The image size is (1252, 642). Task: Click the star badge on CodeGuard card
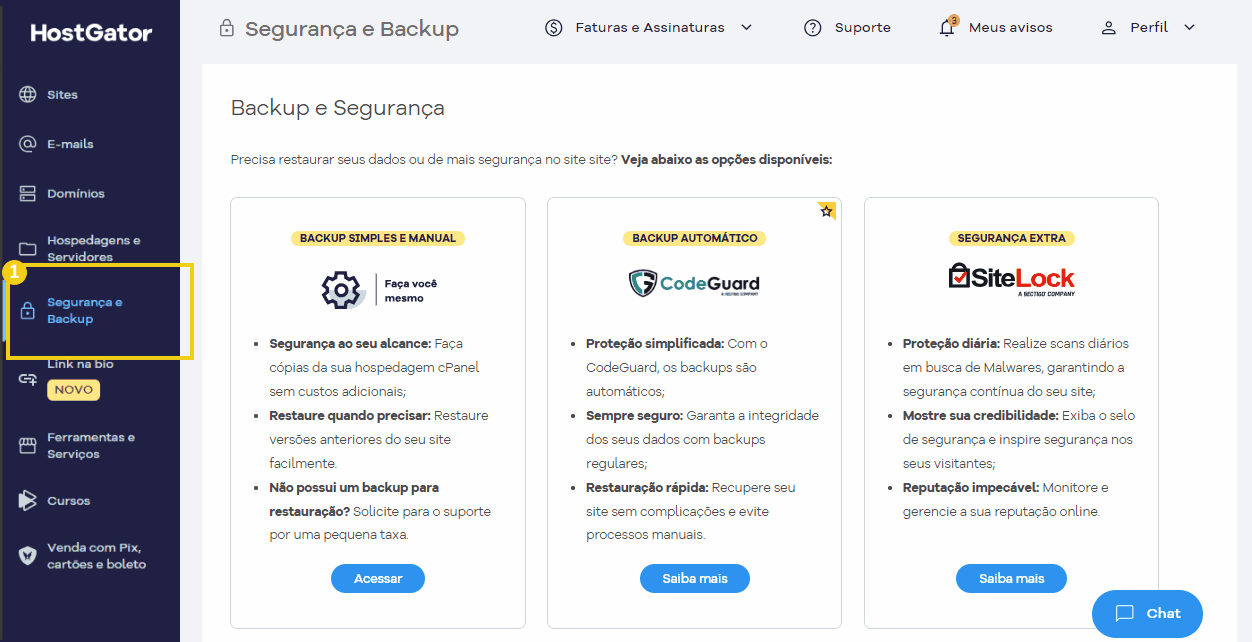[x=826, y=211]
